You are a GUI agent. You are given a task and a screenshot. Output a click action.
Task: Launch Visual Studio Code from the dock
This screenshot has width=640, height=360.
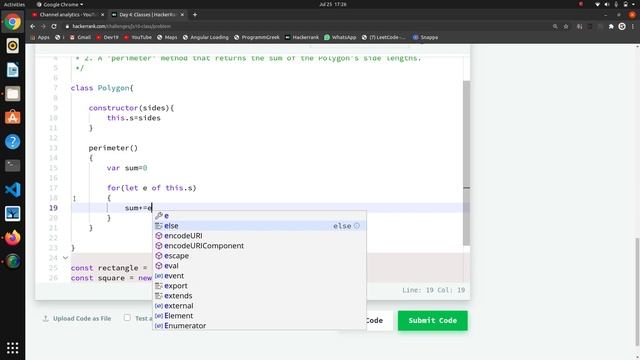click(x=12, y=189)
